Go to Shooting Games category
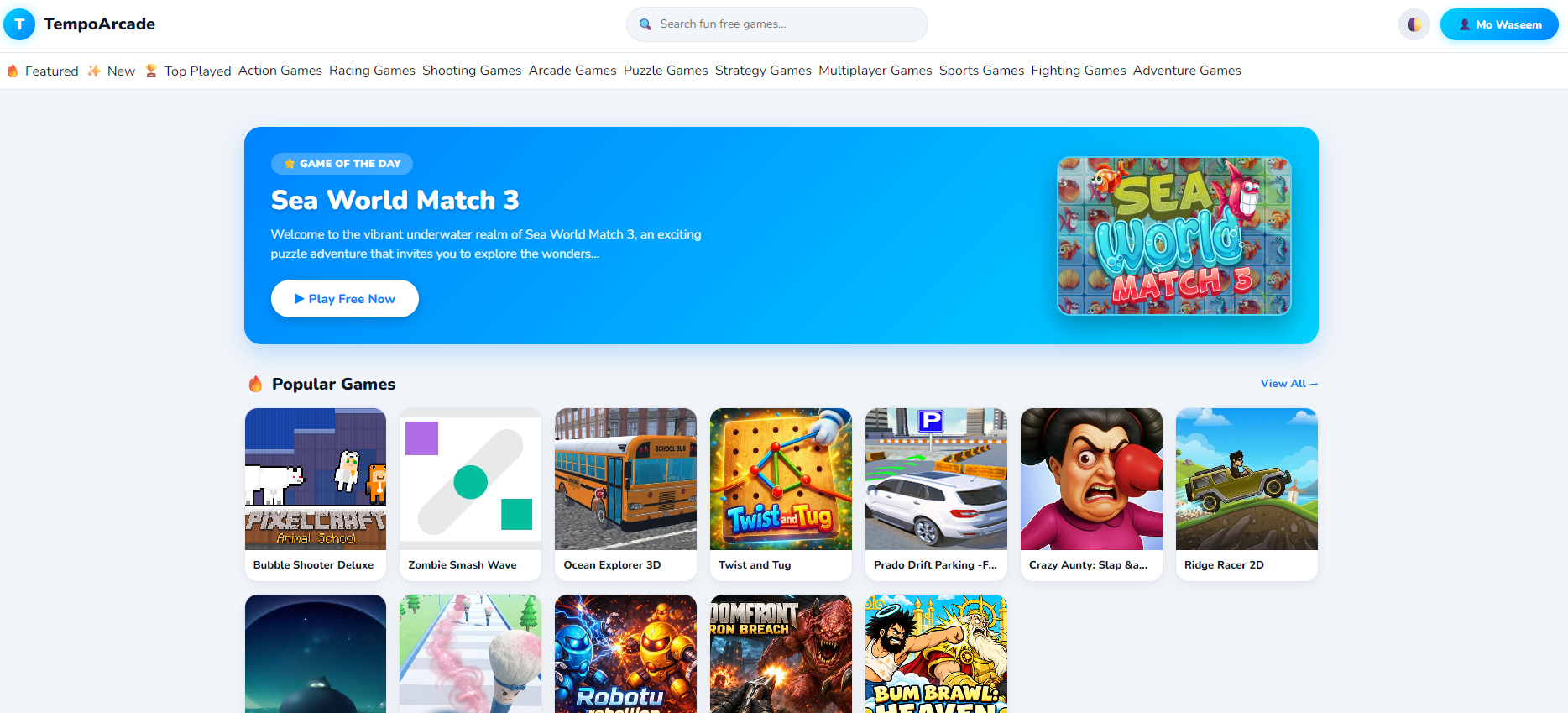Screen dimensions: 1568x713 coord(472,71)
